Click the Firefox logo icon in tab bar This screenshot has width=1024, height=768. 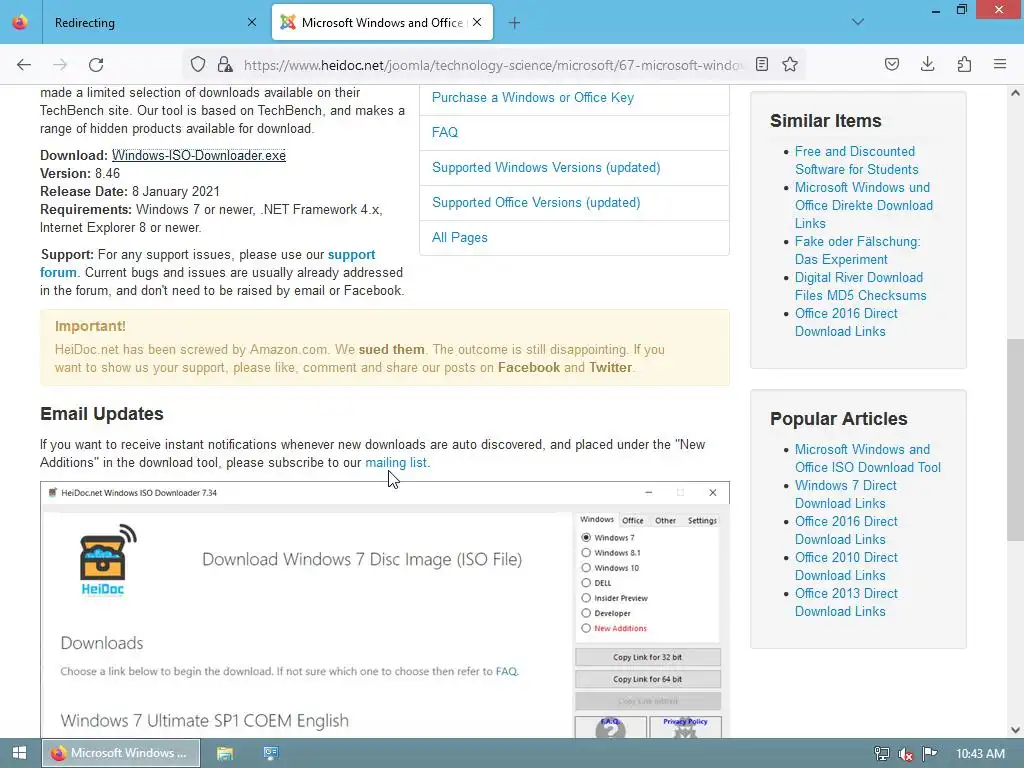coord(20,22)
